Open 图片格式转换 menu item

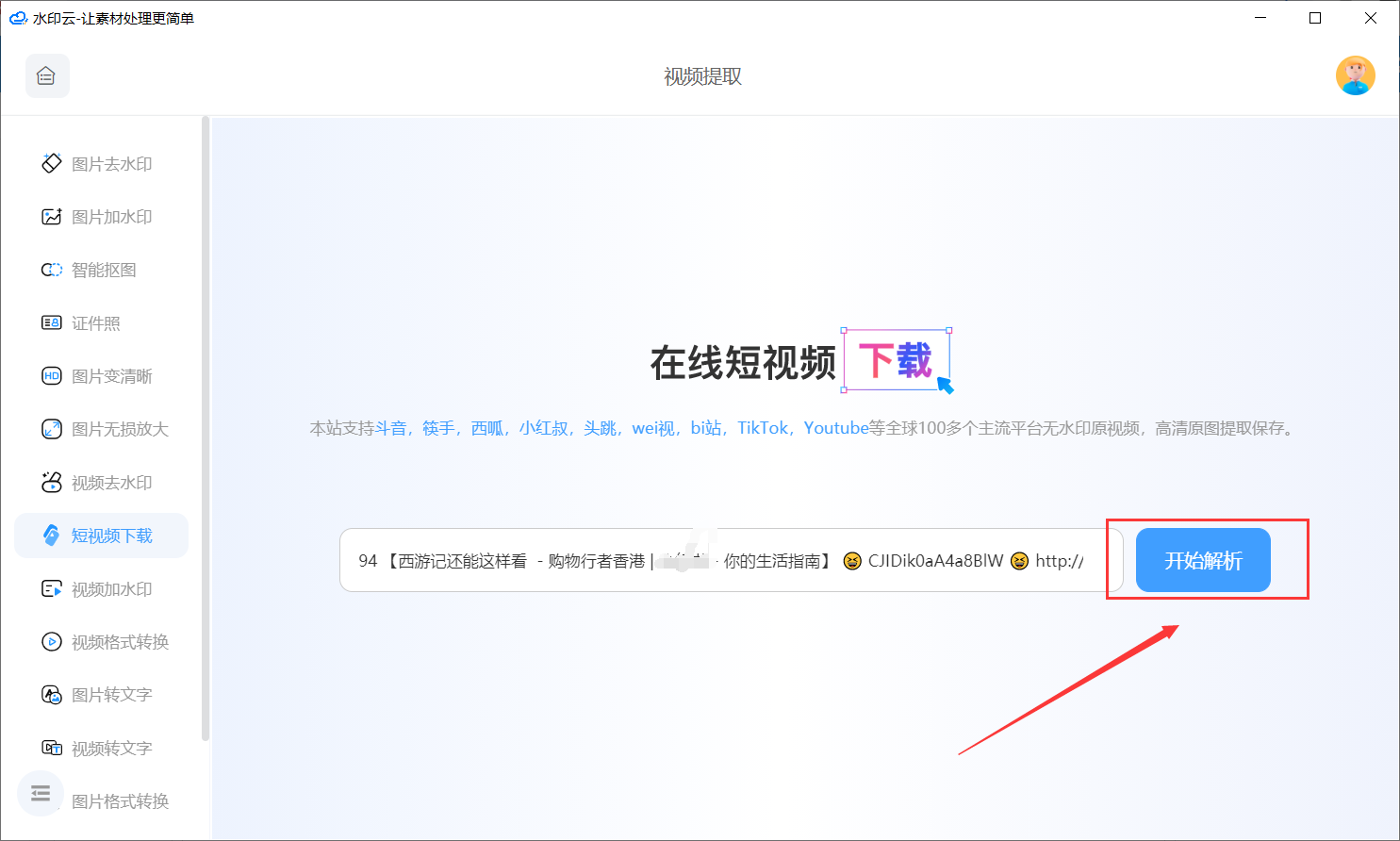pos(120,801)
